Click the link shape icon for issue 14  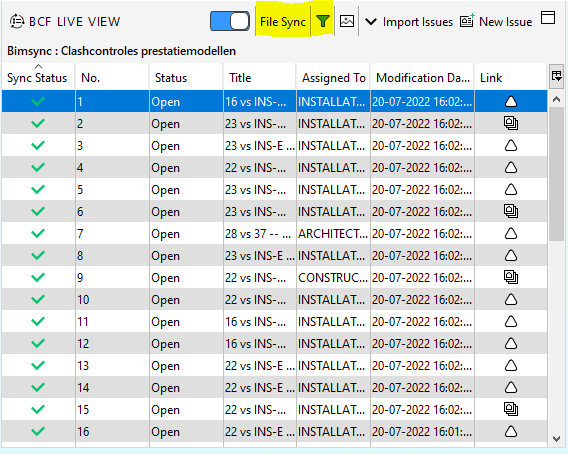[x=511, y=388]
